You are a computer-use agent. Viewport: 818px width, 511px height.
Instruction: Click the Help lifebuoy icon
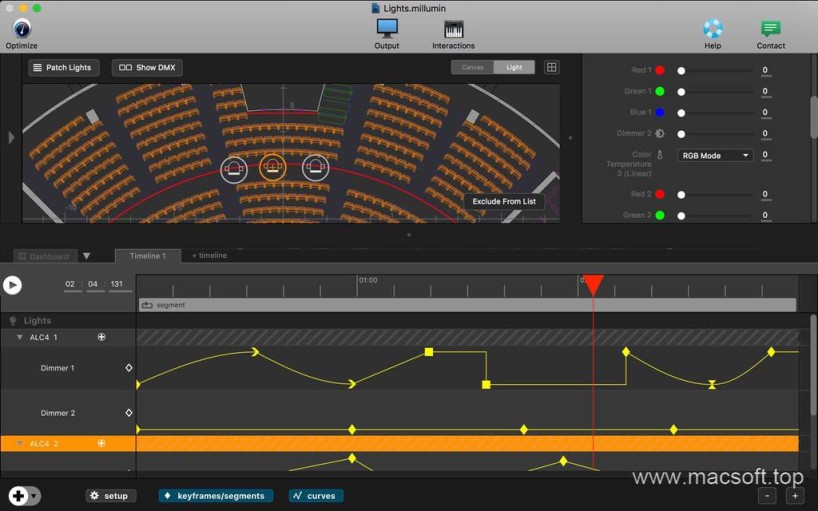[x=712, y=28]
